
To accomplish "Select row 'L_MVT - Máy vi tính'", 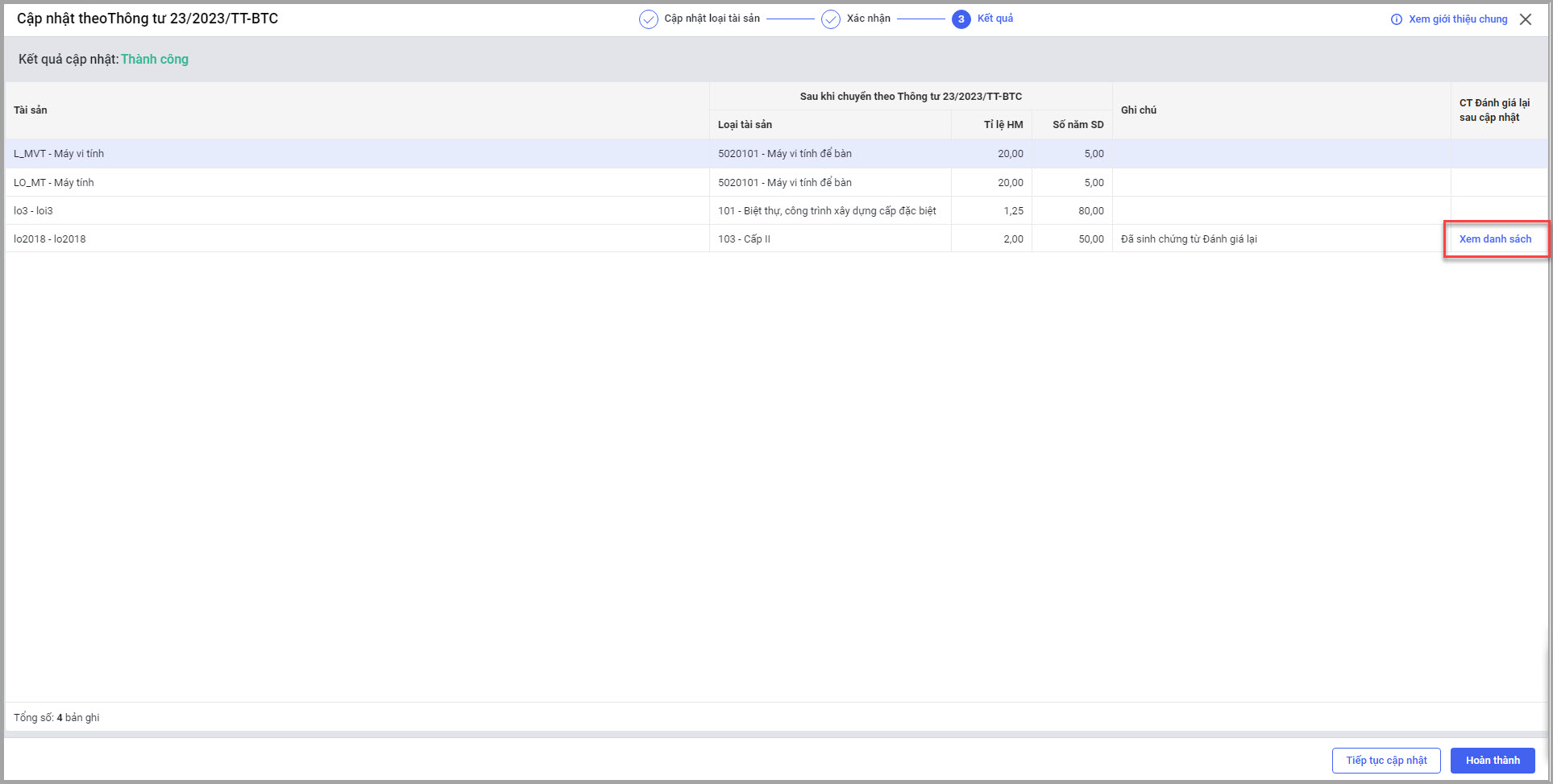I will 776,154.
